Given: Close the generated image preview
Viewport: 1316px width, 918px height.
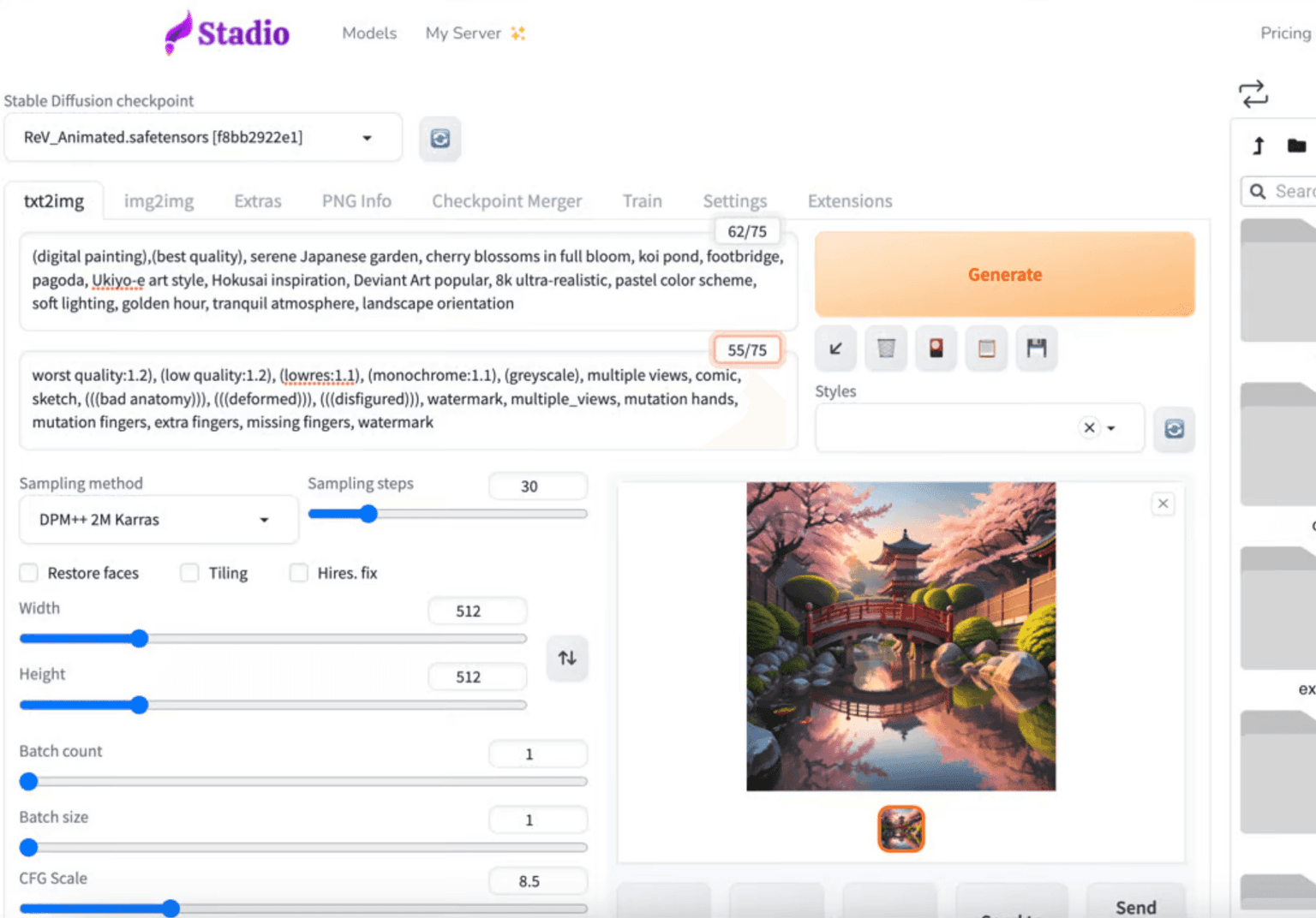Looking at the screenshot, I should click(1163, 504).
